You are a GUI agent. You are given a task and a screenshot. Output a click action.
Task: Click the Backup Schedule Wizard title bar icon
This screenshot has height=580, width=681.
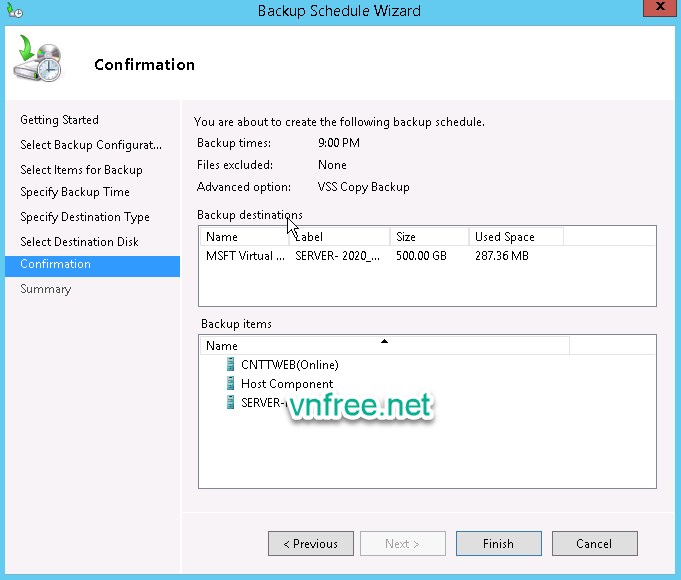(x=15, y=11)
